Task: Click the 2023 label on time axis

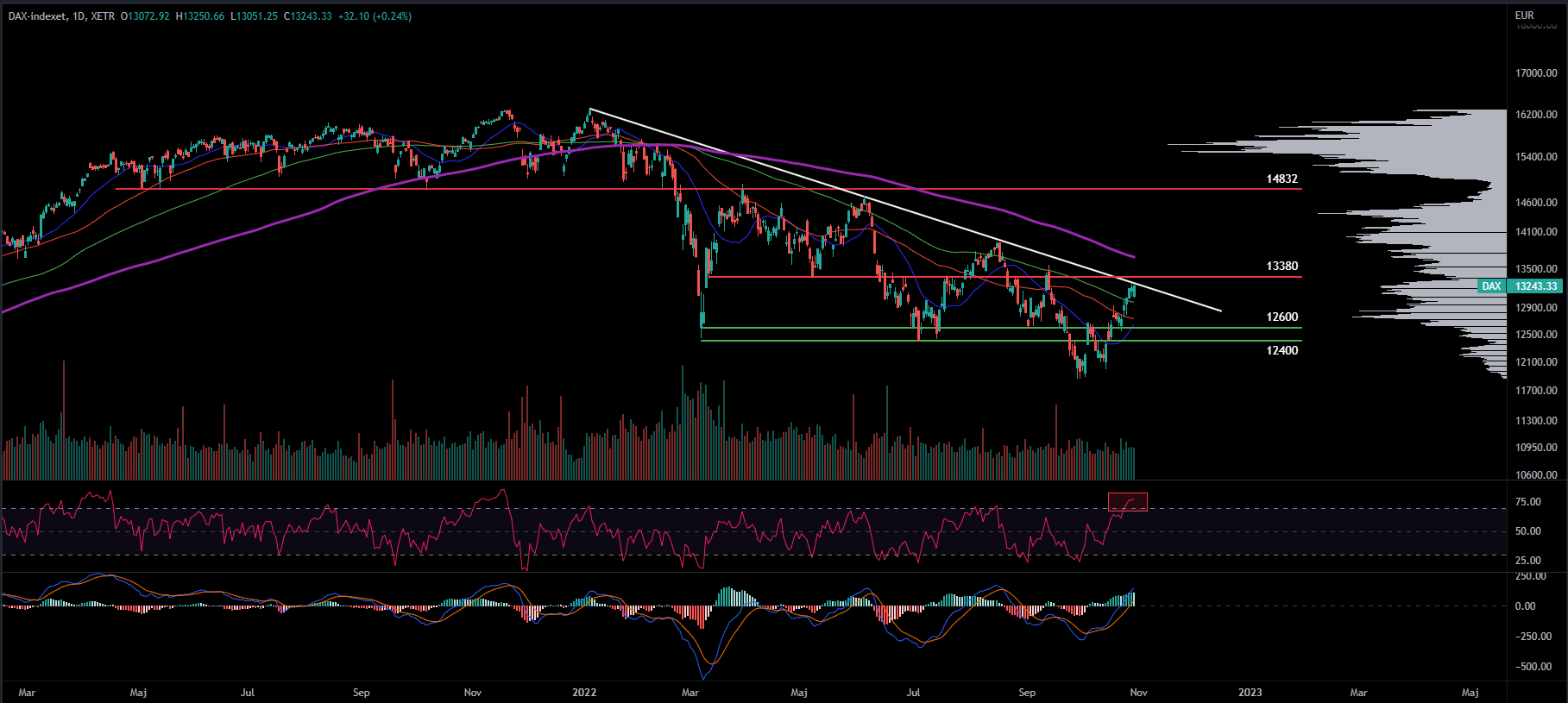Action: 1250,692
